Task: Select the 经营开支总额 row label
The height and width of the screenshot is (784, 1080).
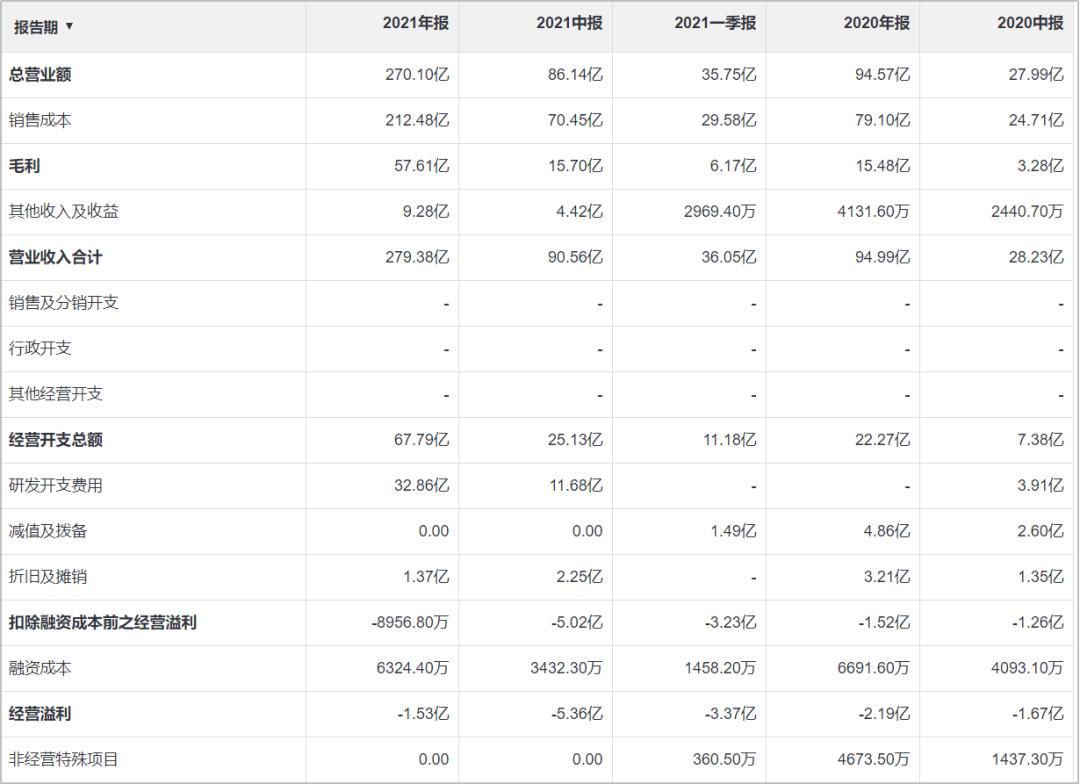Action: click(x=56, y=439)
